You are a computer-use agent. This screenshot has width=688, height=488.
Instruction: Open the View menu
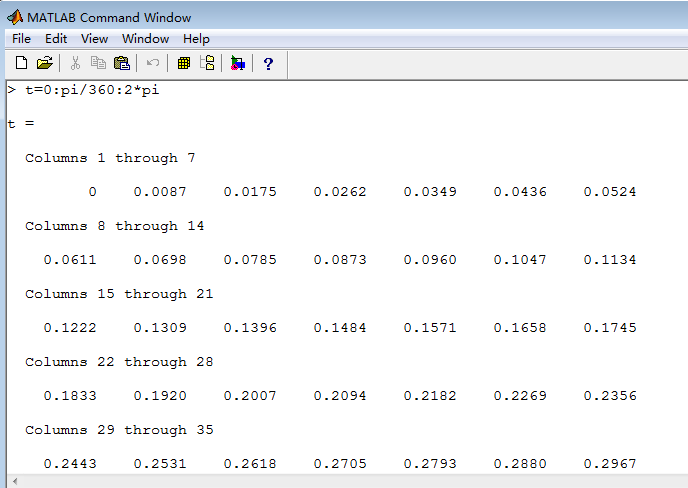tap(94, 39)
